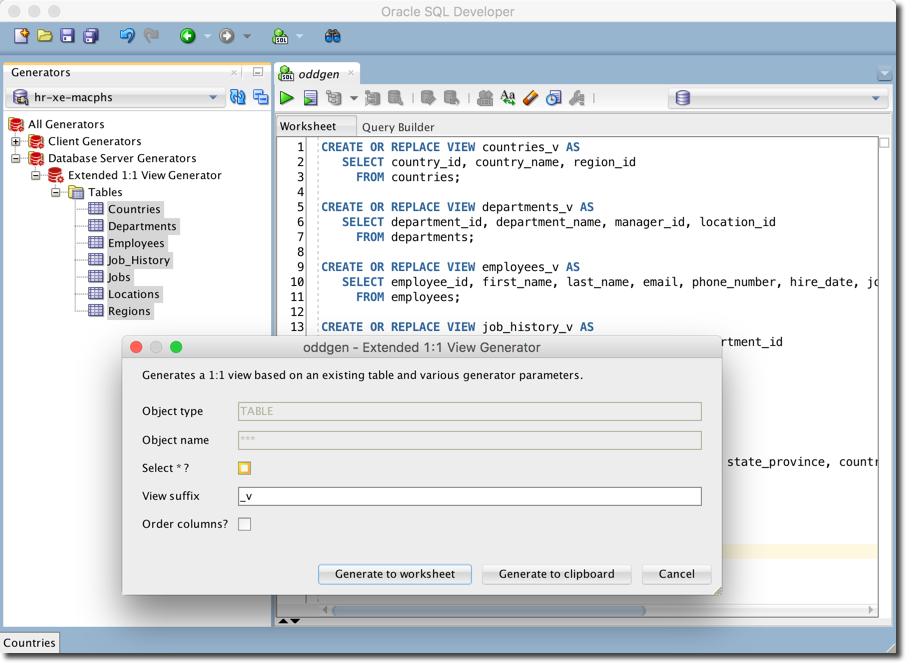The image size is (906, 663).
Task: Click the disabled Object type field
Action: pyautogui.click(x=470, y=411)
